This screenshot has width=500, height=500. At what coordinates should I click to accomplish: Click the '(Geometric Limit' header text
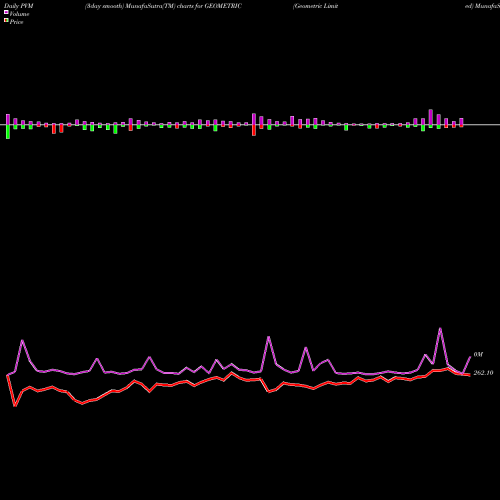click(x=315, y=6)
